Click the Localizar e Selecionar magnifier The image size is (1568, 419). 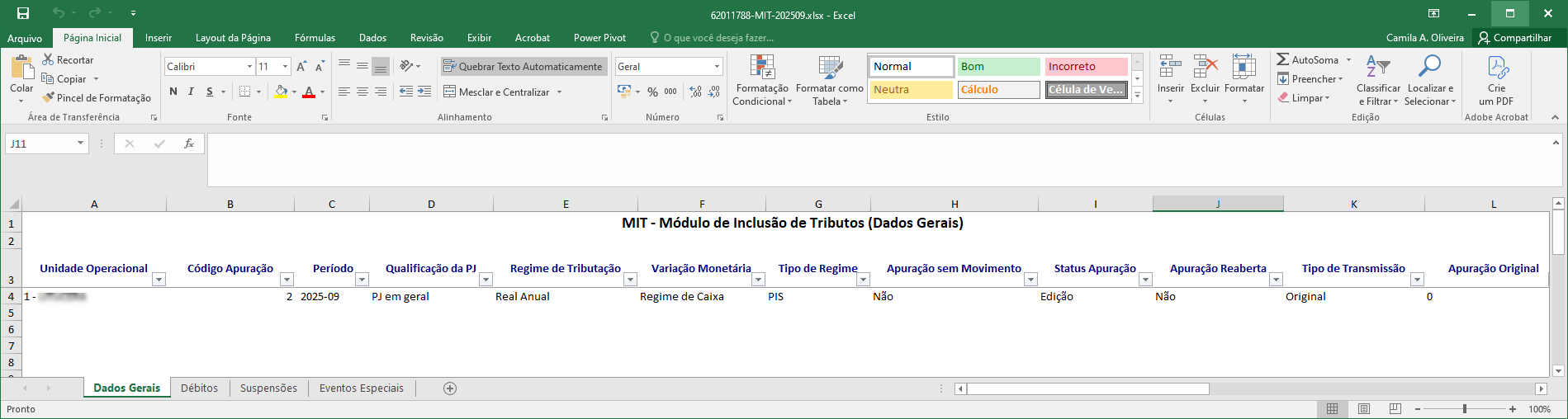tap(1429, 81)
